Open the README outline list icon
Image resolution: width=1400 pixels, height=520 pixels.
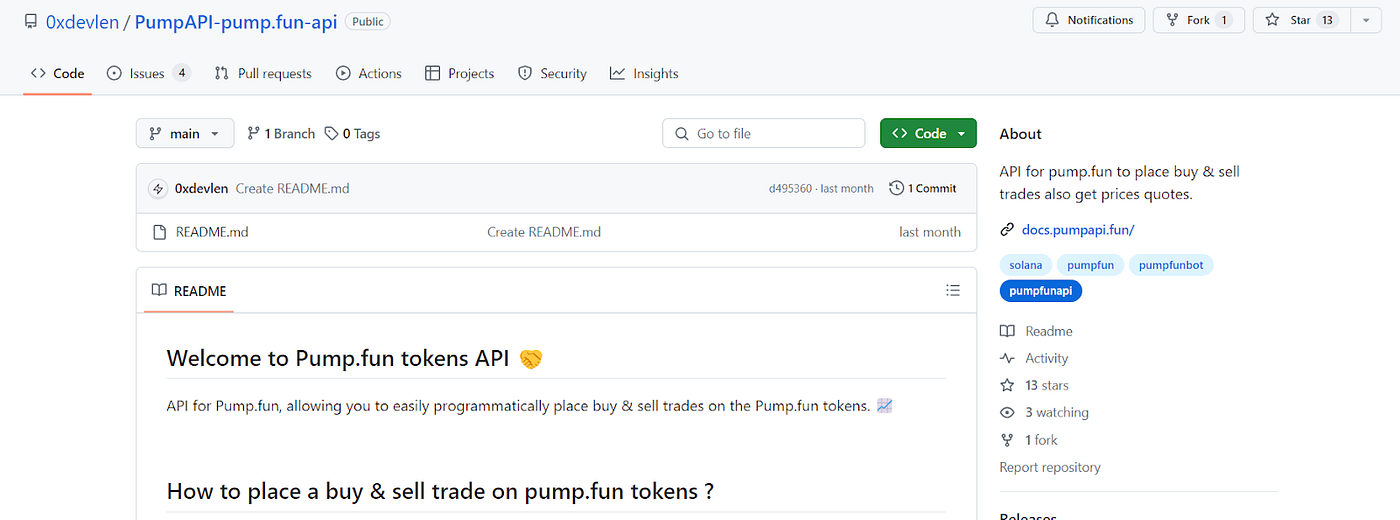tap(953, 290)
